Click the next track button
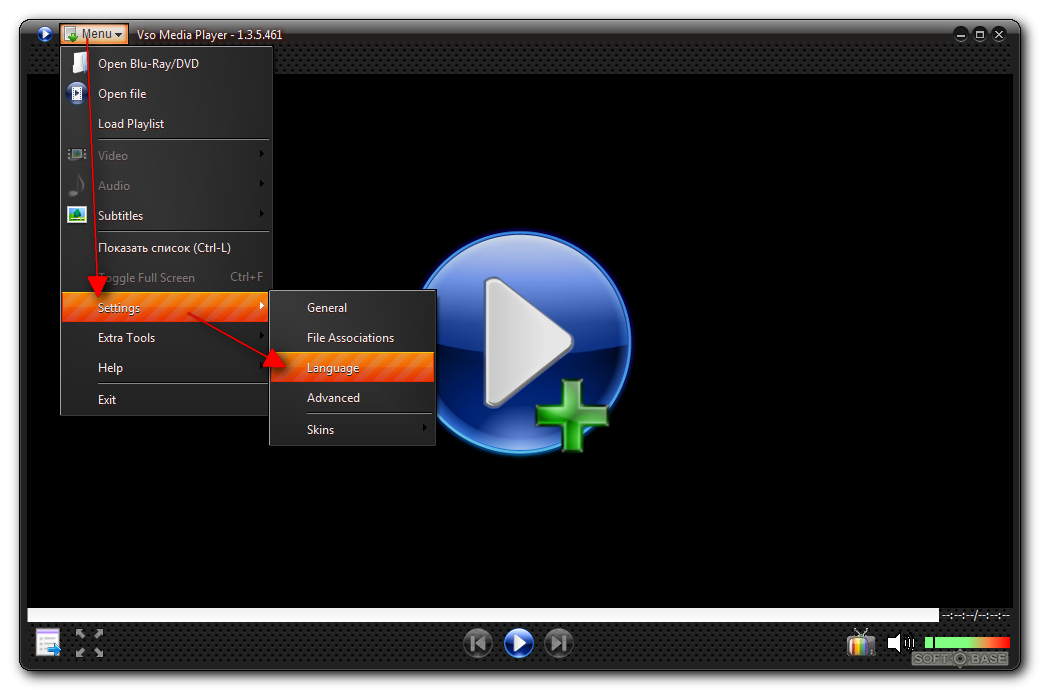This screenshot has height=690, width=1040. pos(559,643)
